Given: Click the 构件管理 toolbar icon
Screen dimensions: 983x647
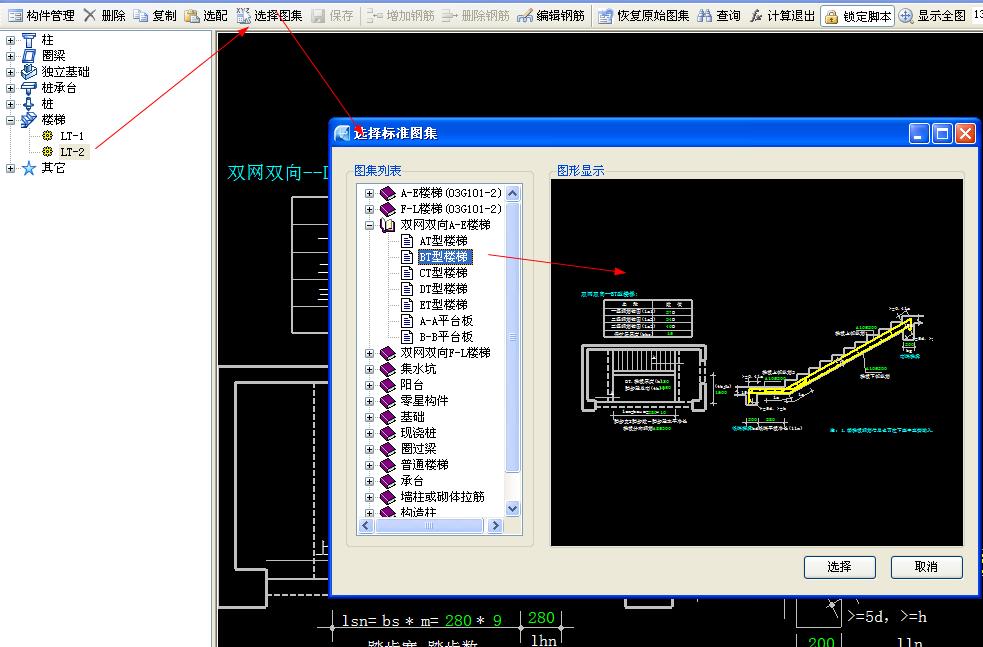Looking at the screenshot, I should pos(16,15).
